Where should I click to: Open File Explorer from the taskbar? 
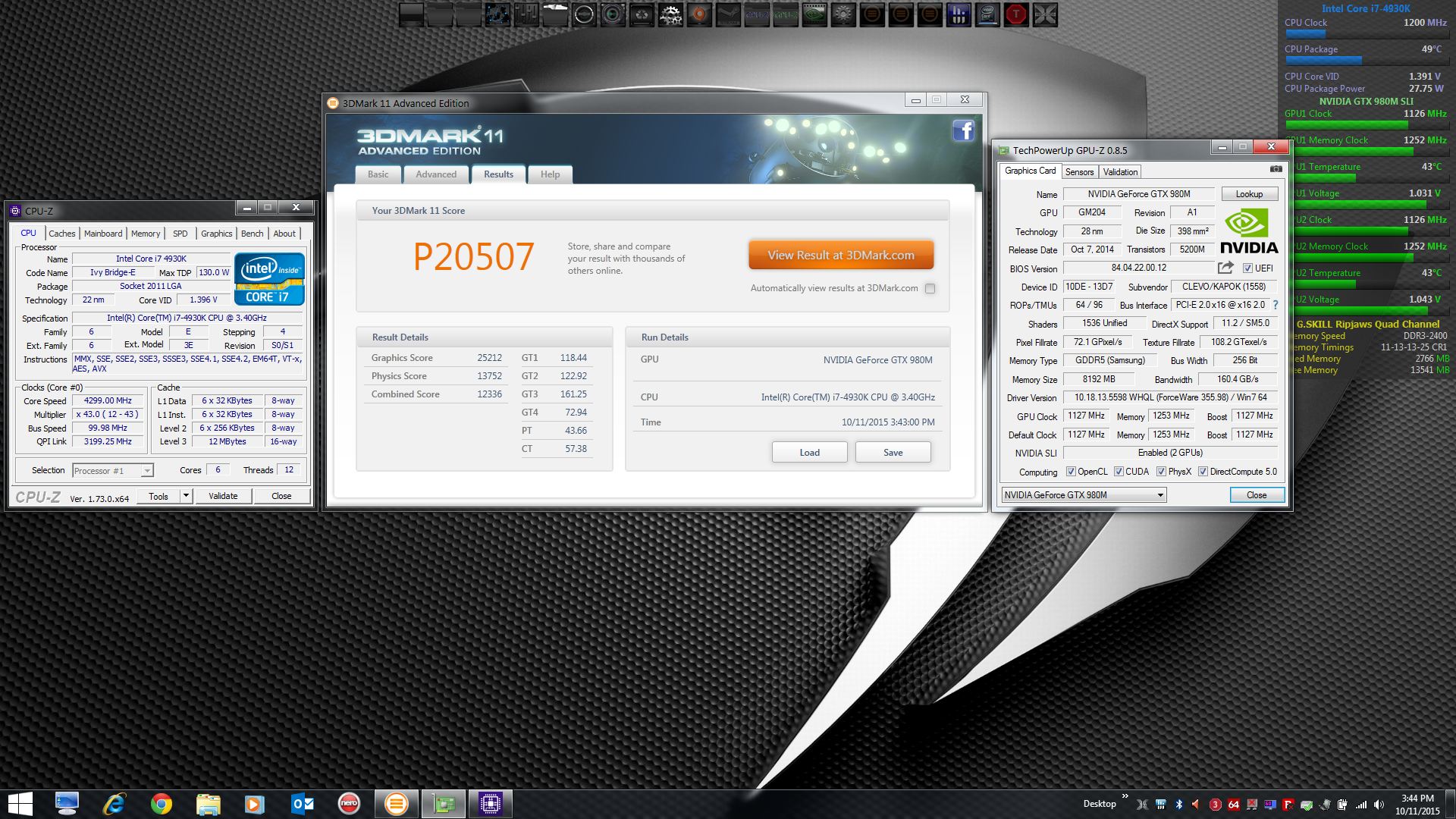point(208,804)
